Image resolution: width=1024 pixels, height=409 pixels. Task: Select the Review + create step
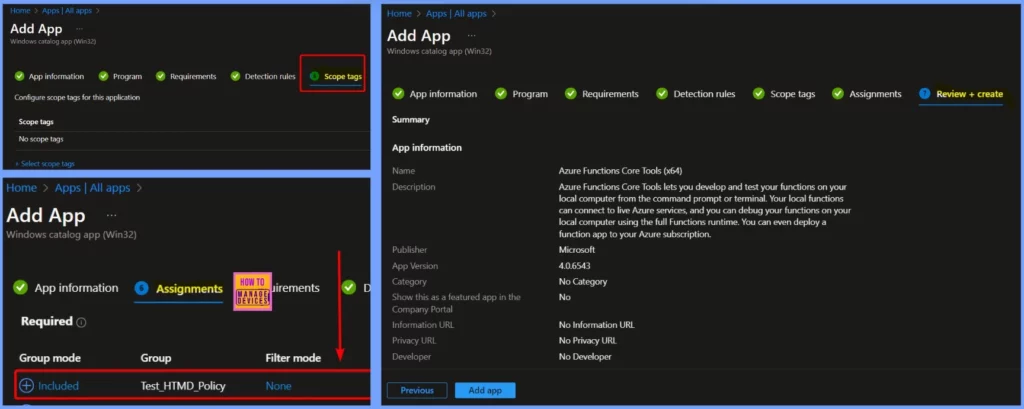961,94
